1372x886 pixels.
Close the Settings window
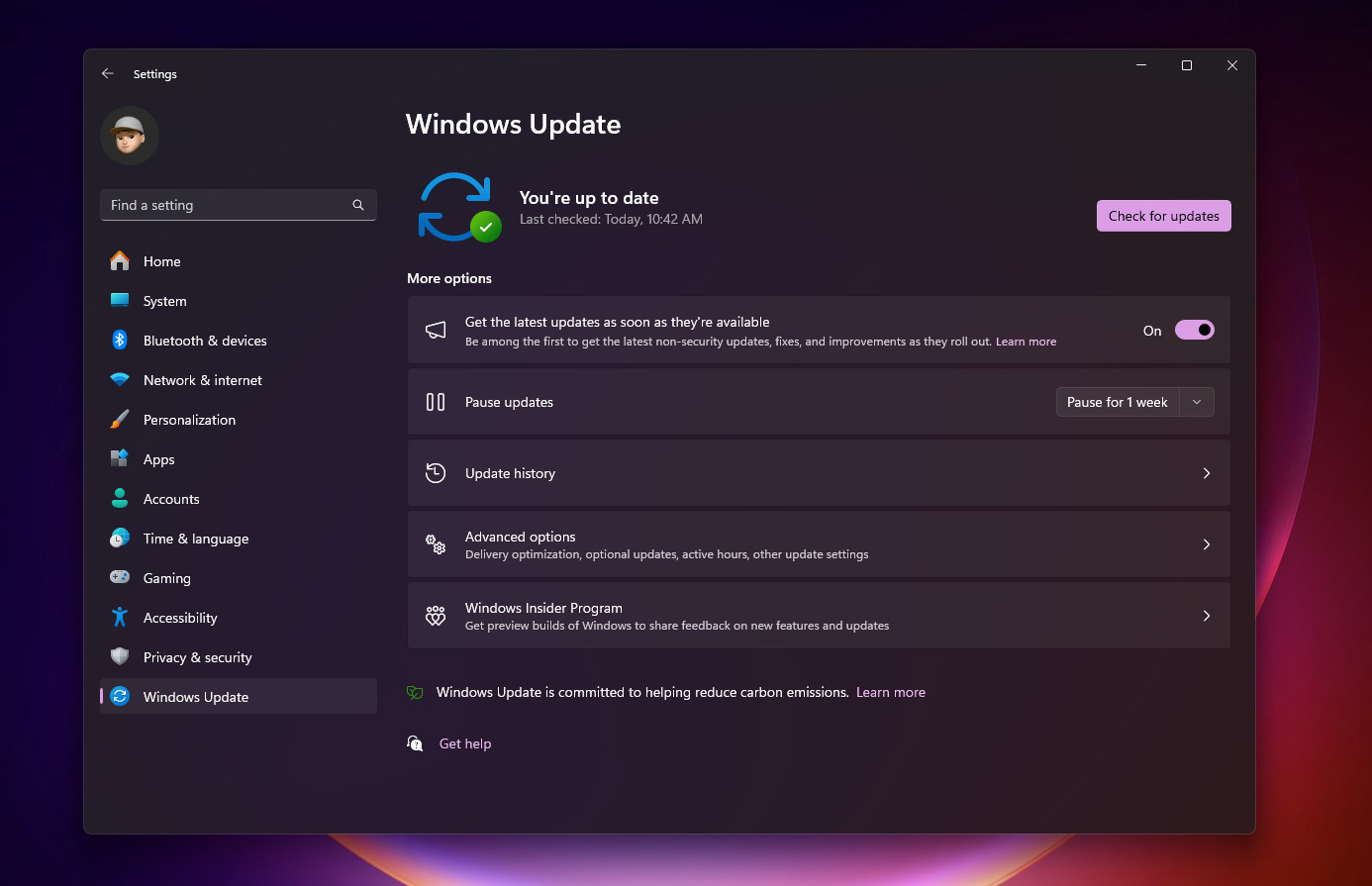point(1232,65)
